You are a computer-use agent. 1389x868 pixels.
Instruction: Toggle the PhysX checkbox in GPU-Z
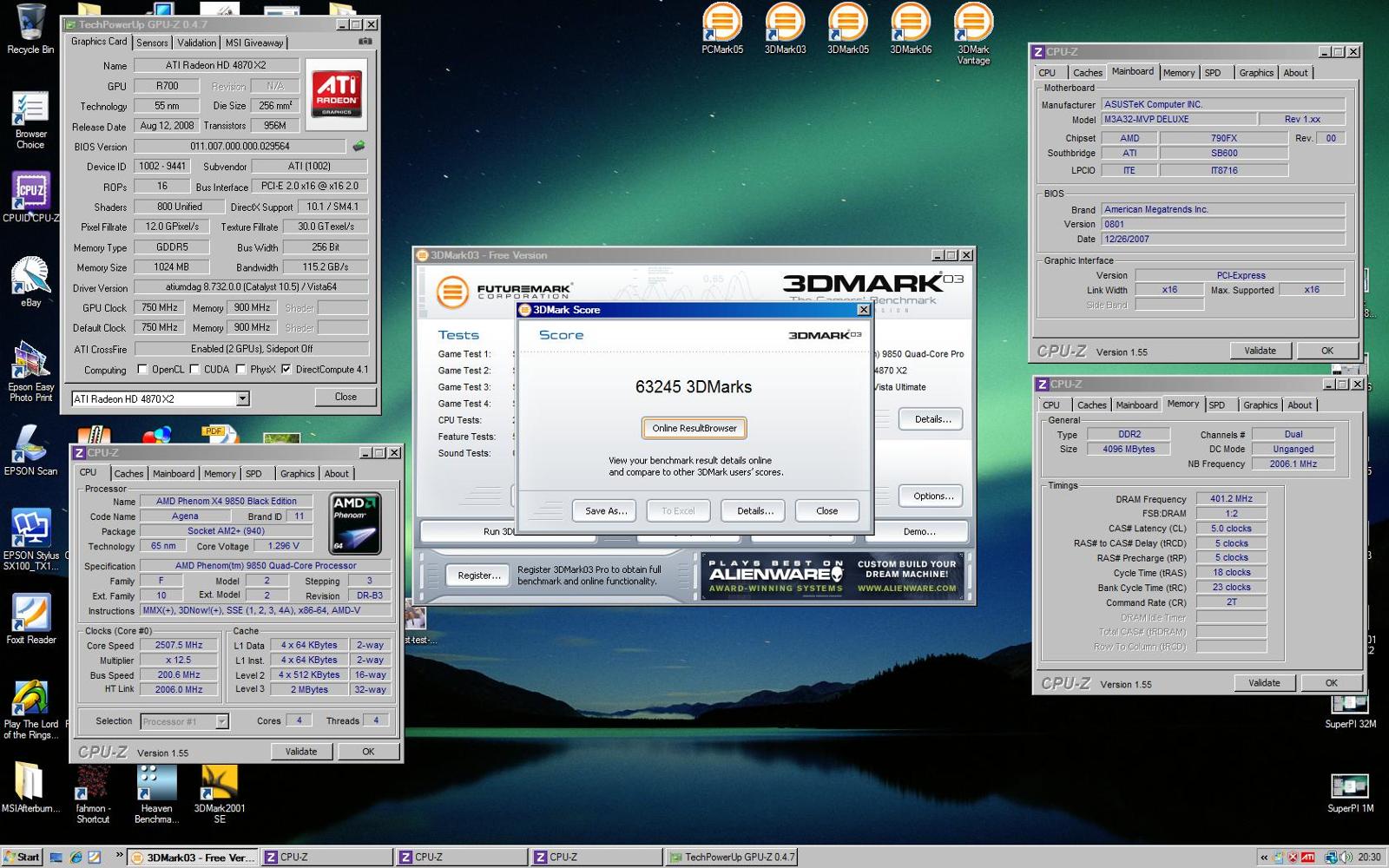tap(241, 370)
